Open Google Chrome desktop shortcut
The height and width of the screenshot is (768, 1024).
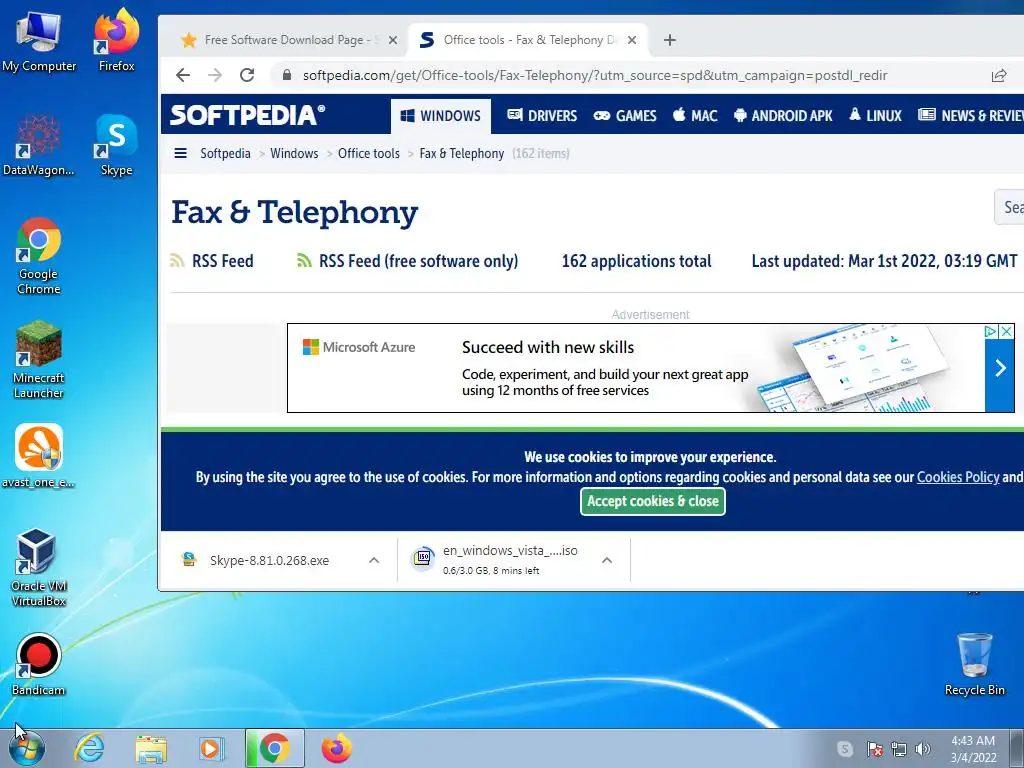pyautogui.click(x=39, y=256)
